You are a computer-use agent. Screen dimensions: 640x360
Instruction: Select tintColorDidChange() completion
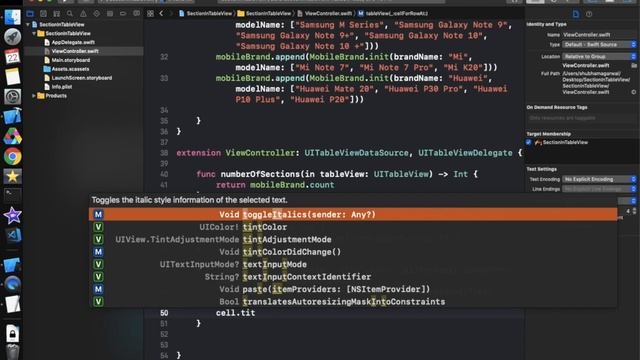click(353, 252)
